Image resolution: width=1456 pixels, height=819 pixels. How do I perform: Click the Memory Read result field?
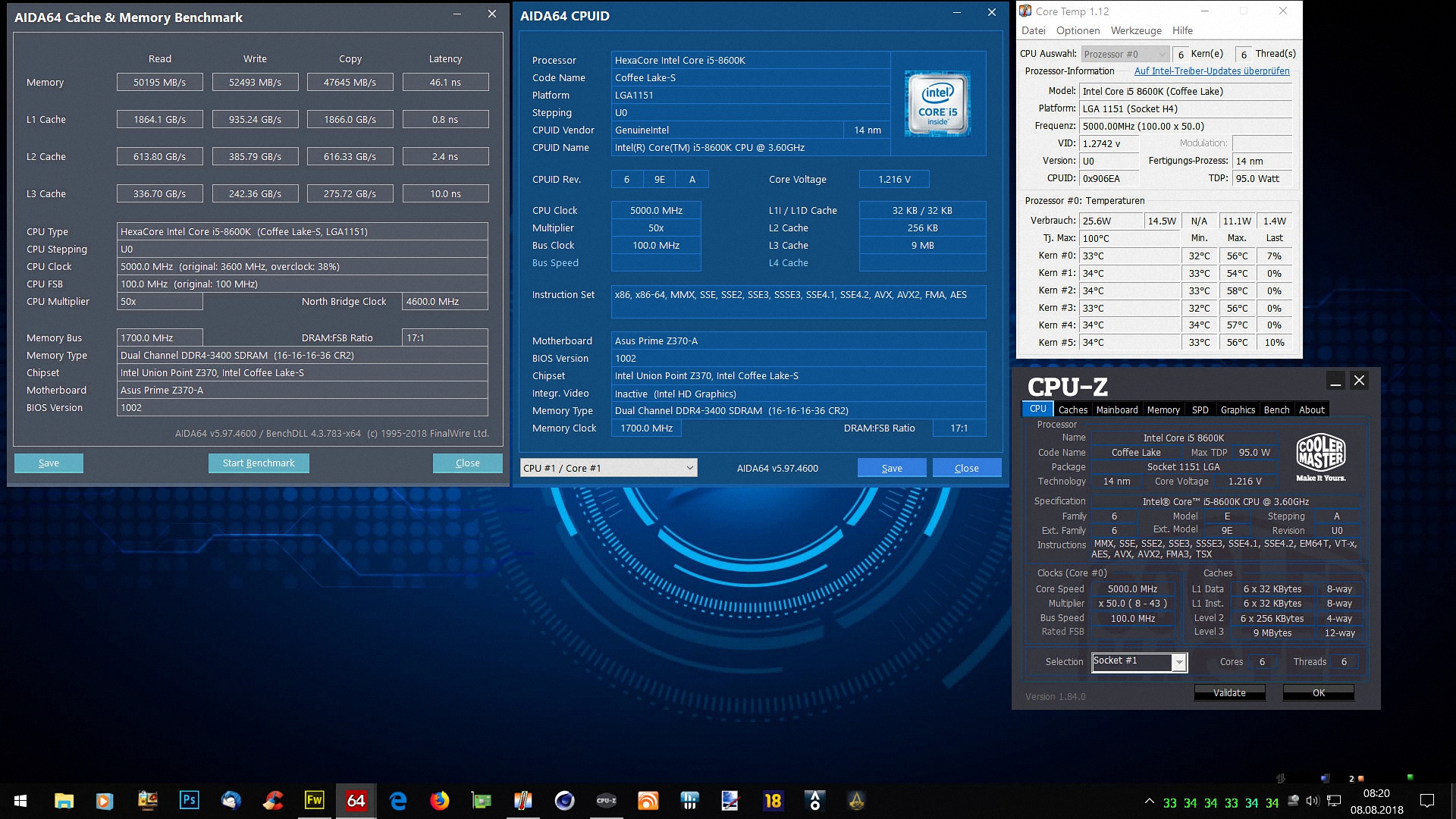coord(159,83)
